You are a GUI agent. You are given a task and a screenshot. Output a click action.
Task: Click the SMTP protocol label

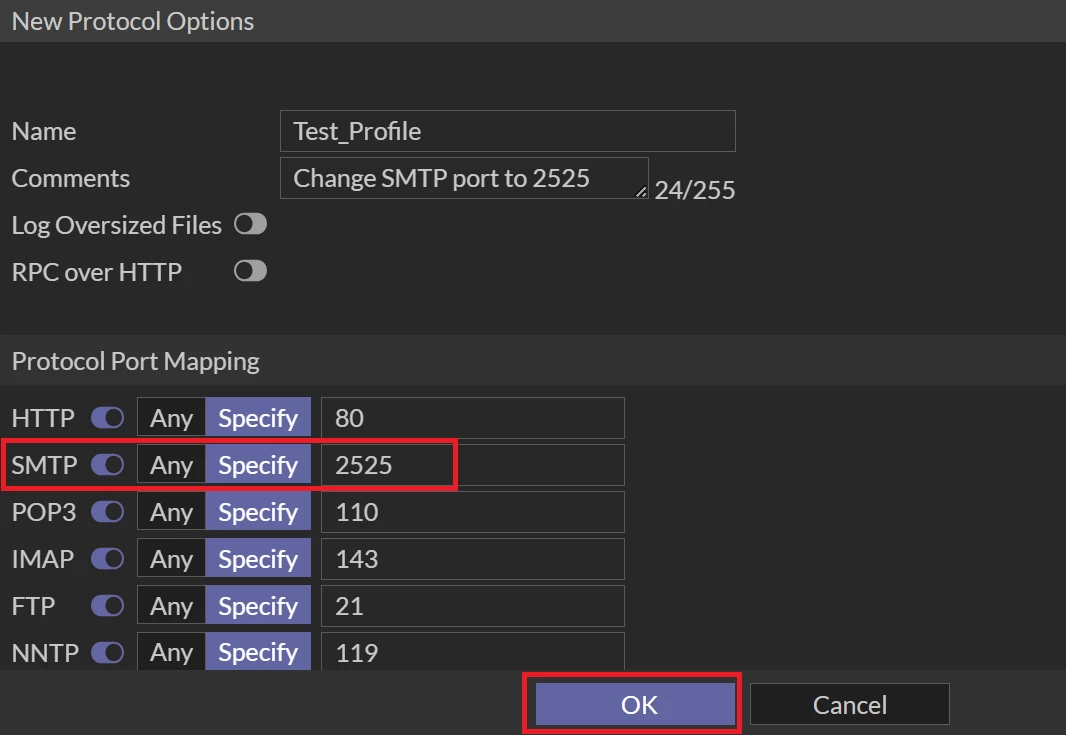(44, 465)
